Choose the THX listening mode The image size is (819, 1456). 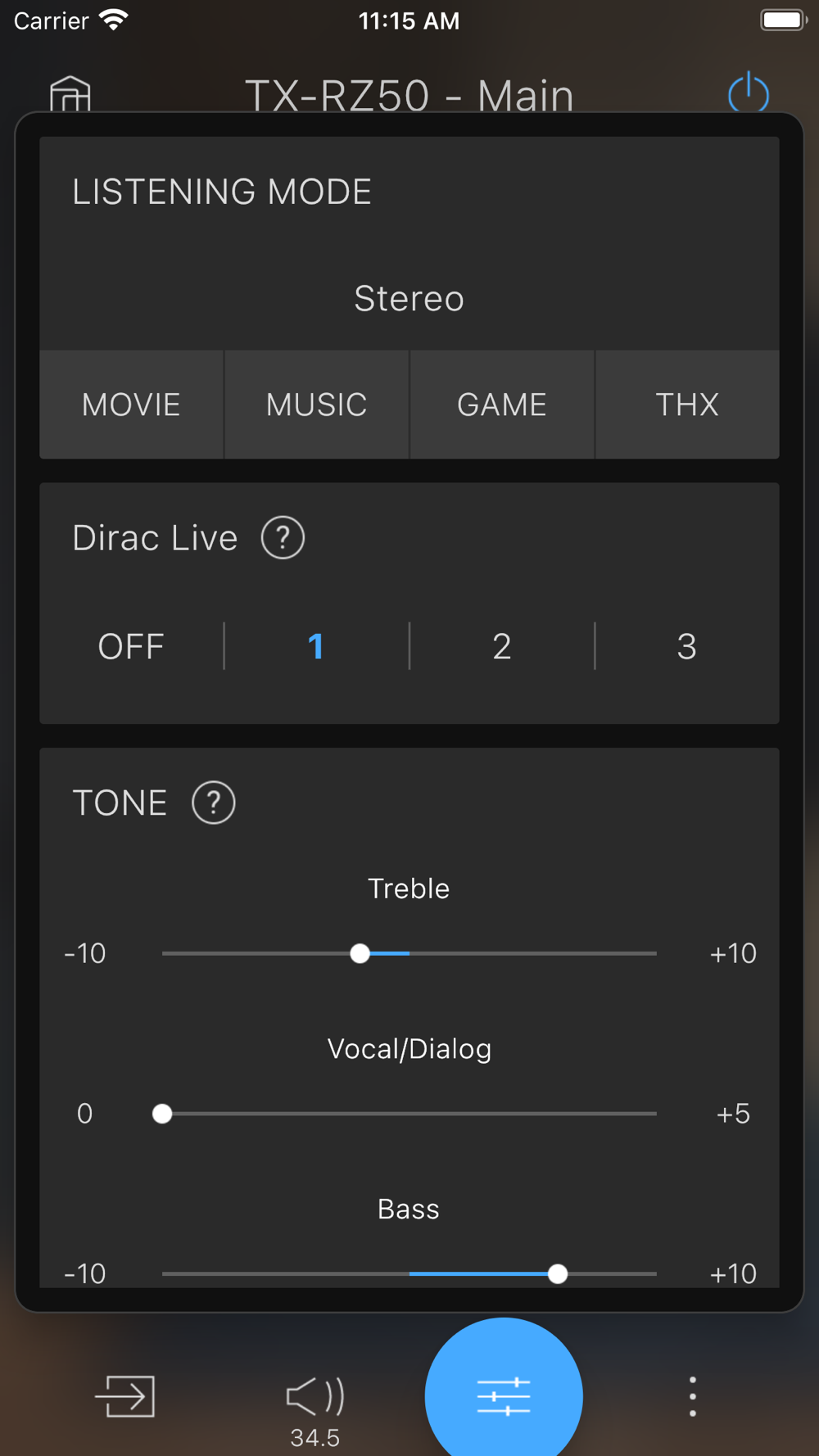point(688,405)
